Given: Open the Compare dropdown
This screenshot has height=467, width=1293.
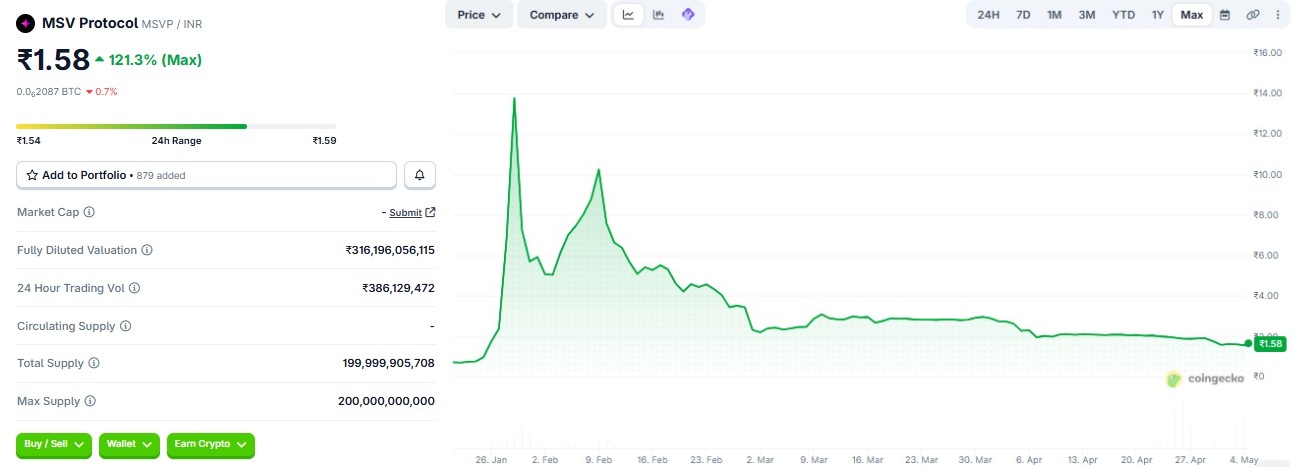Looking at the screenshot, I should (x=561, y=15).
